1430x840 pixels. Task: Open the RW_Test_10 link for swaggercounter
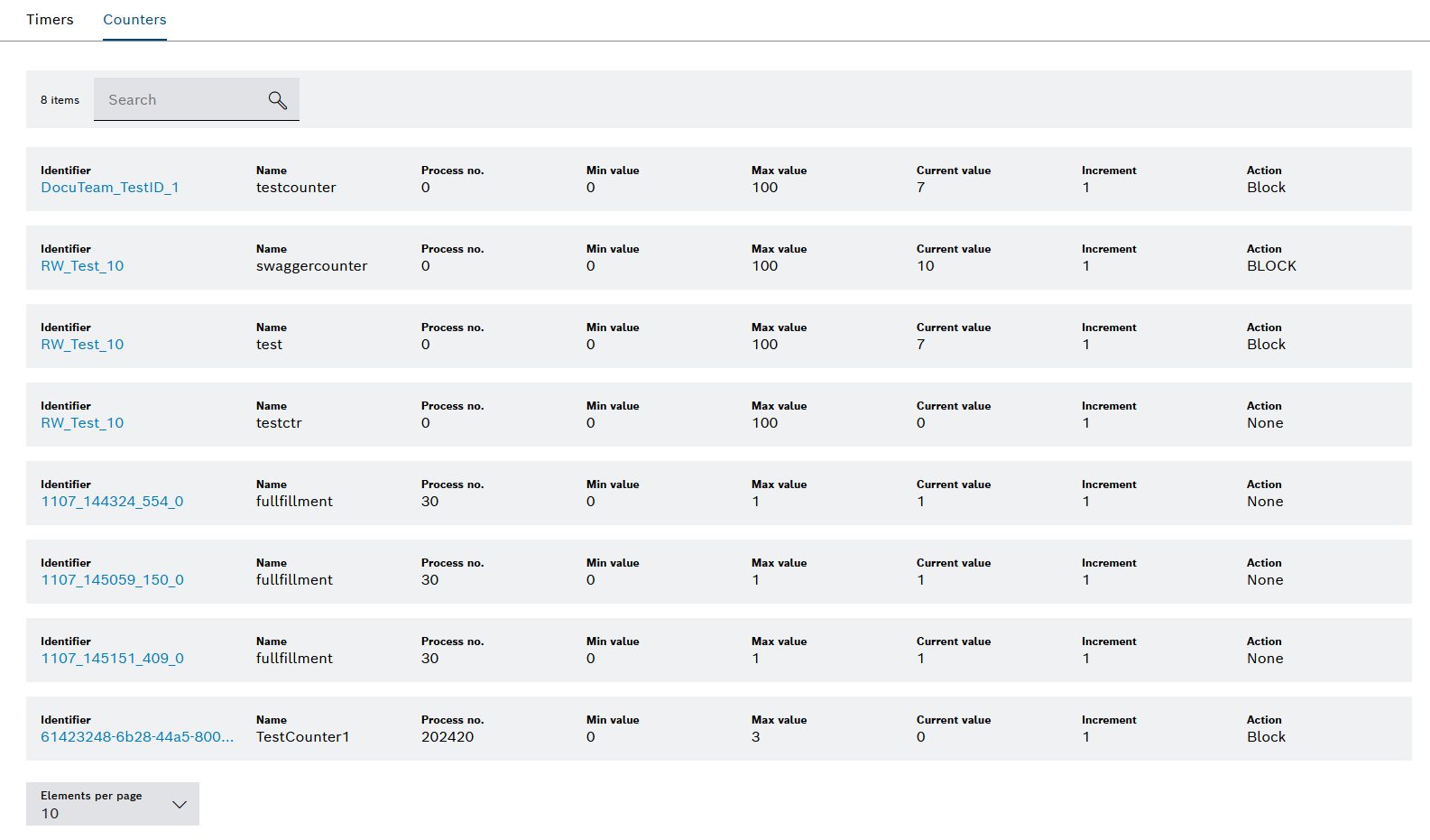pyautogui.click(x=82, y=266)
